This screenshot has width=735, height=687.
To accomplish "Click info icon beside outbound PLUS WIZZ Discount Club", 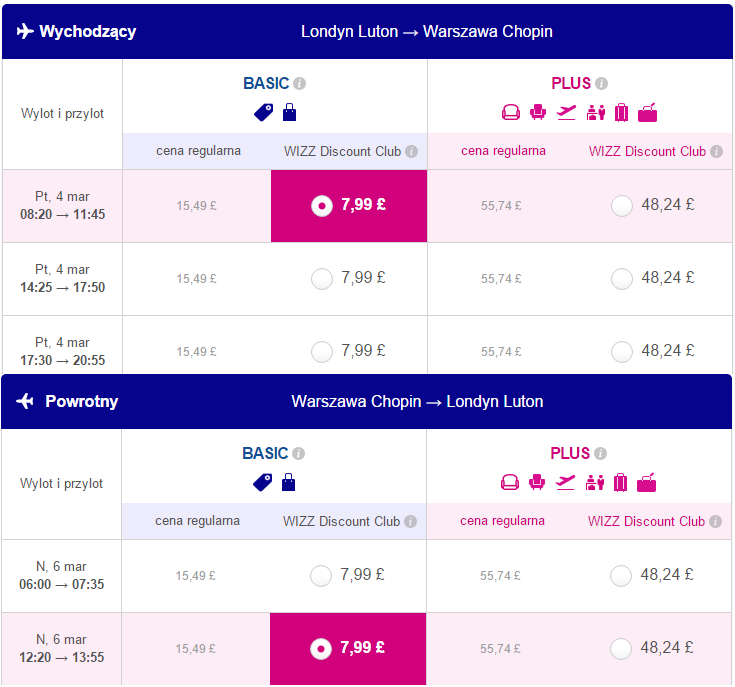I will coord(716,151).
